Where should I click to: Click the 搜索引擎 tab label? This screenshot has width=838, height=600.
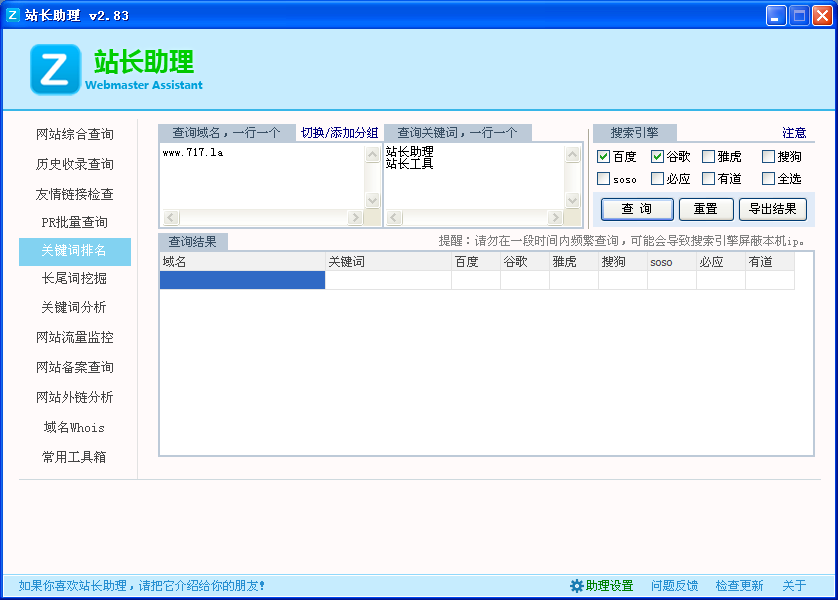(x=635, y=133)
